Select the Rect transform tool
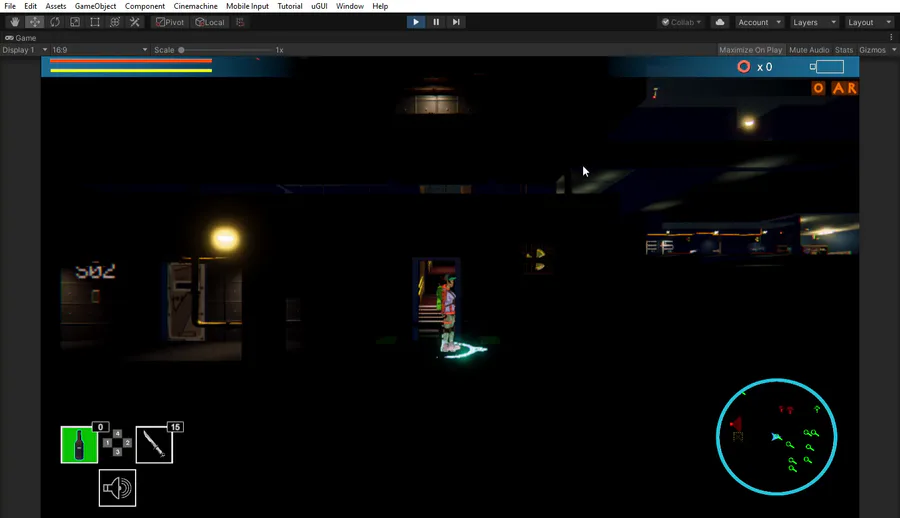The width and height of the screenshot is (900, 518). [95, 22]
